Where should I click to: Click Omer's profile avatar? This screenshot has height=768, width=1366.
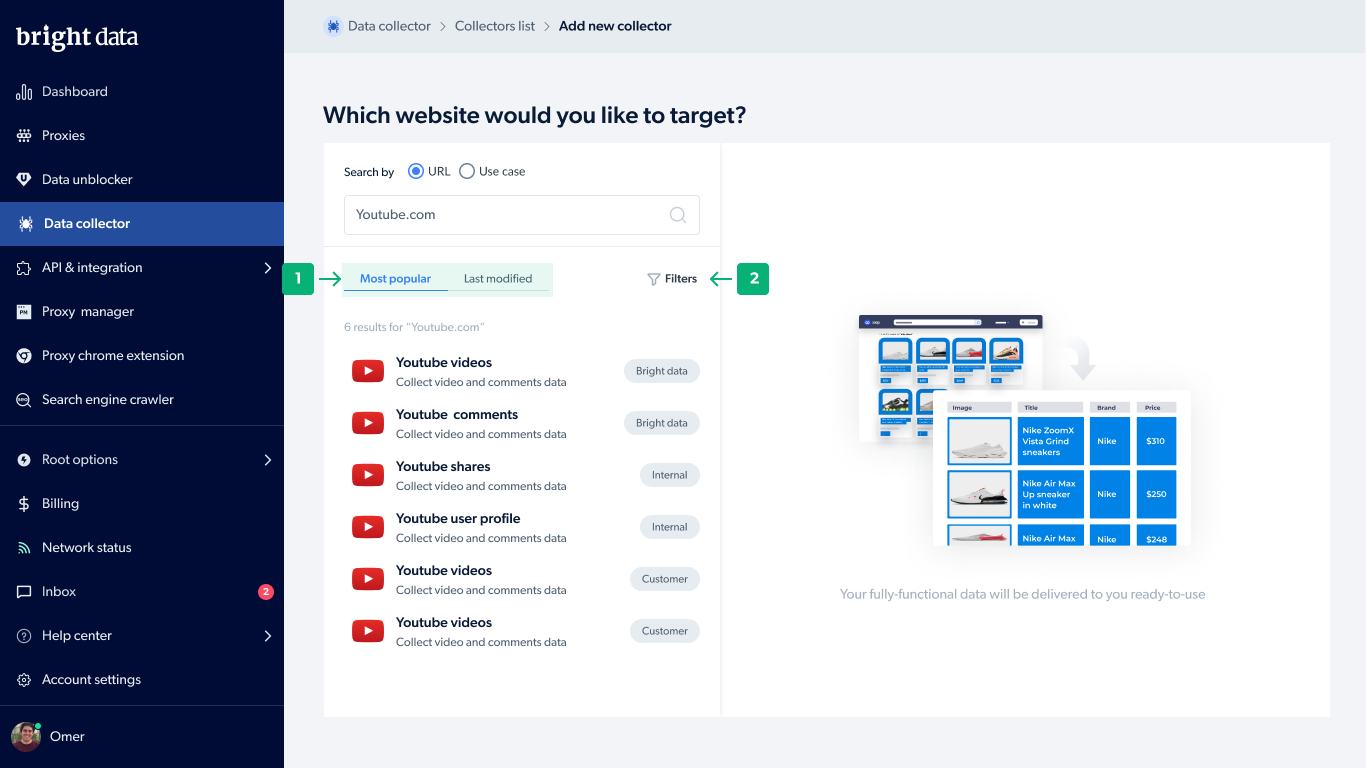coord(26,736)
